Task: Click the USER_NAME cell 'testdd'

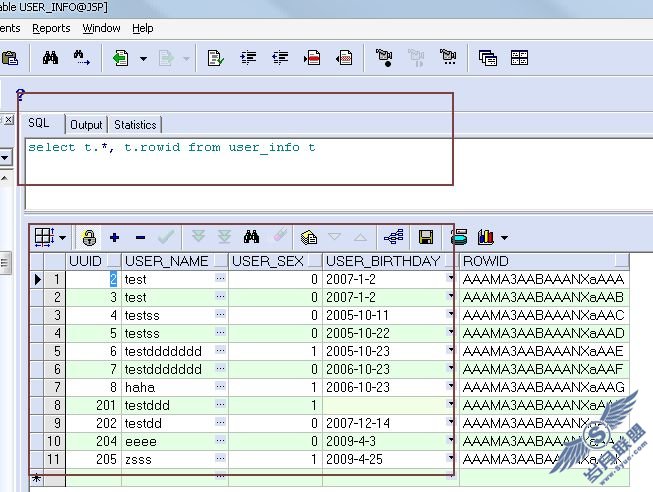Action: pyautogui.click(x=174, y=424)
